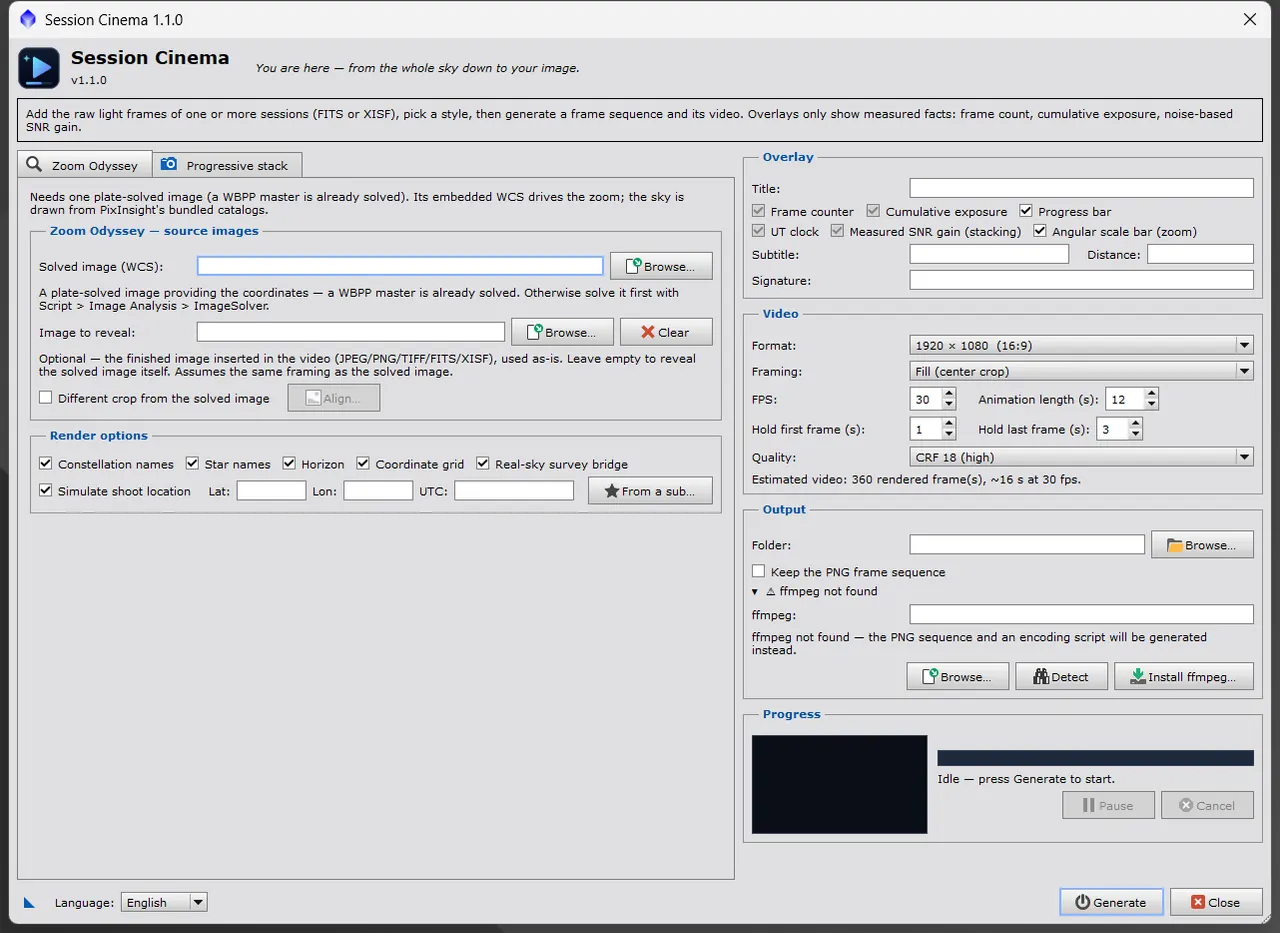
Task: Toggle Simulate shoot location checkbox
Action: click(x=45, y=491)
